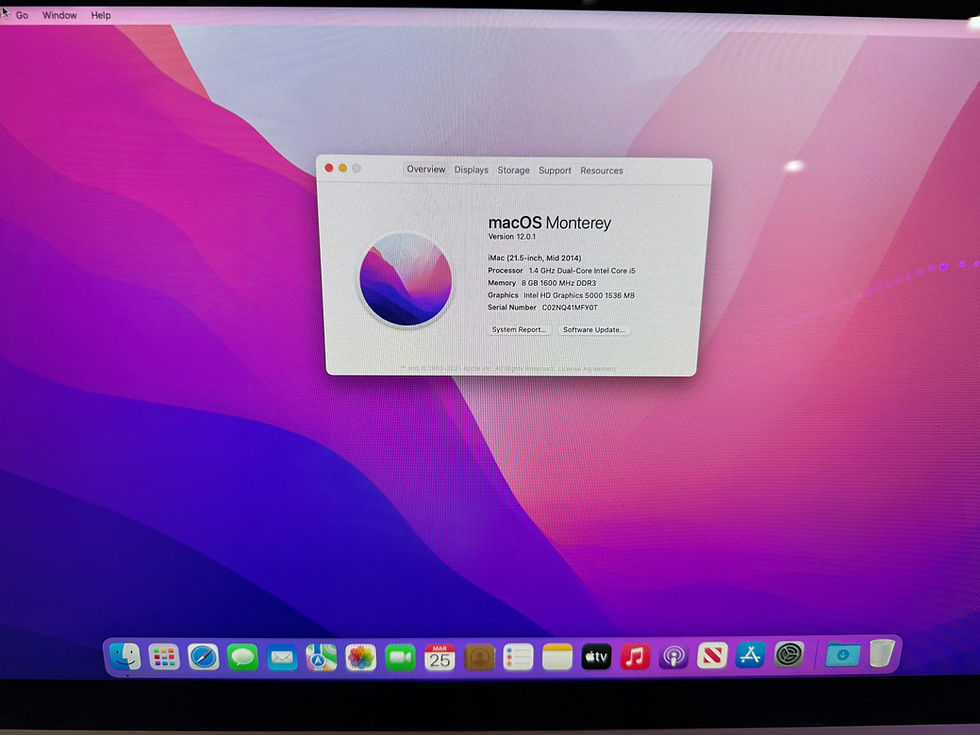
Task: Click the Software Update... button
Action: point(594,329)
